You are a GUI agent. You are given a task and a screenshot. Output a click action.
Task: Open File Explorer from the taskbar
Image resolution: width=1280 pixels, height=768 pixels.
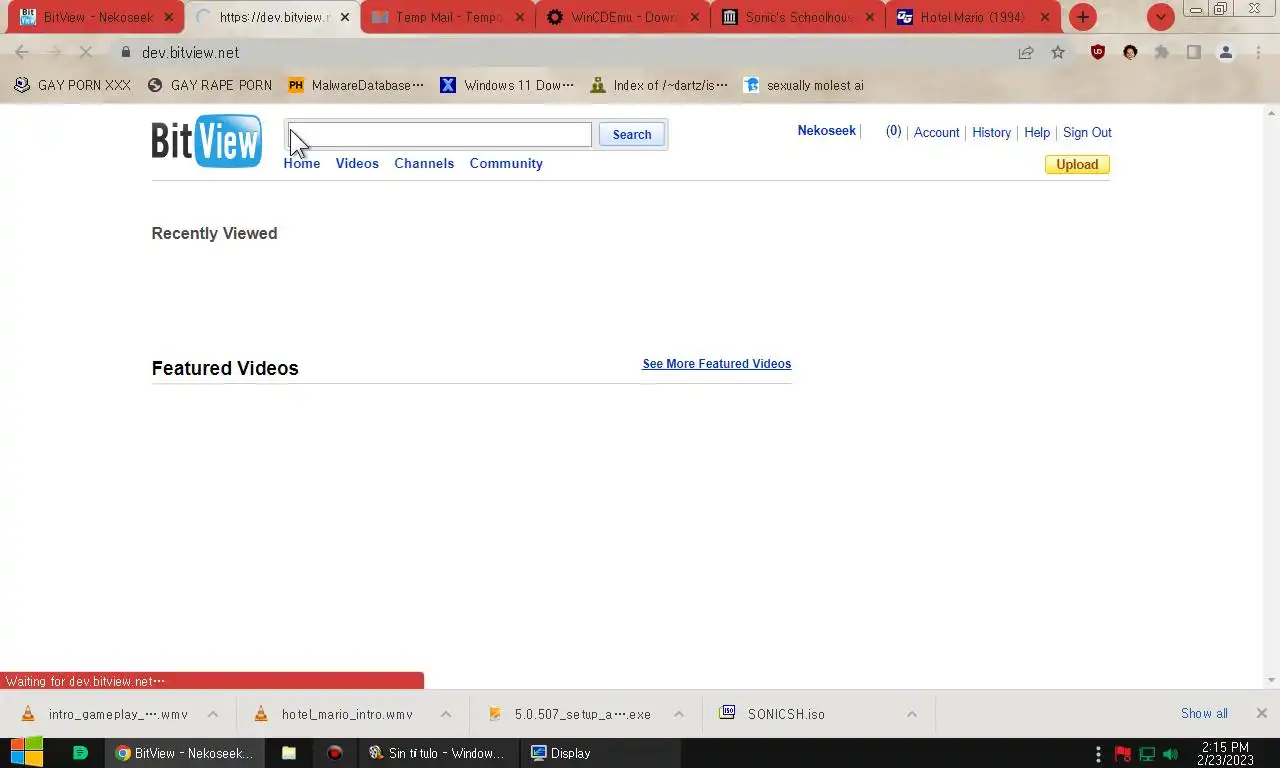coord(289,753)
